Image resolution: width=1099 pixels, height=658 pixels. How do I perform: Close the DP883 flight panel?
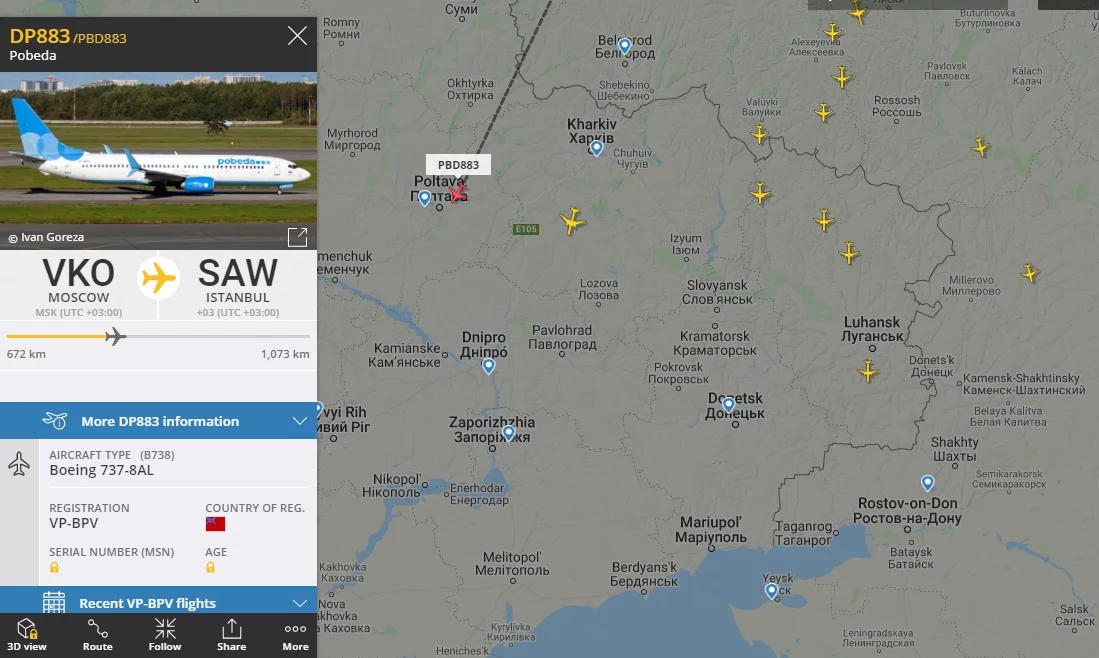point(297,36)
